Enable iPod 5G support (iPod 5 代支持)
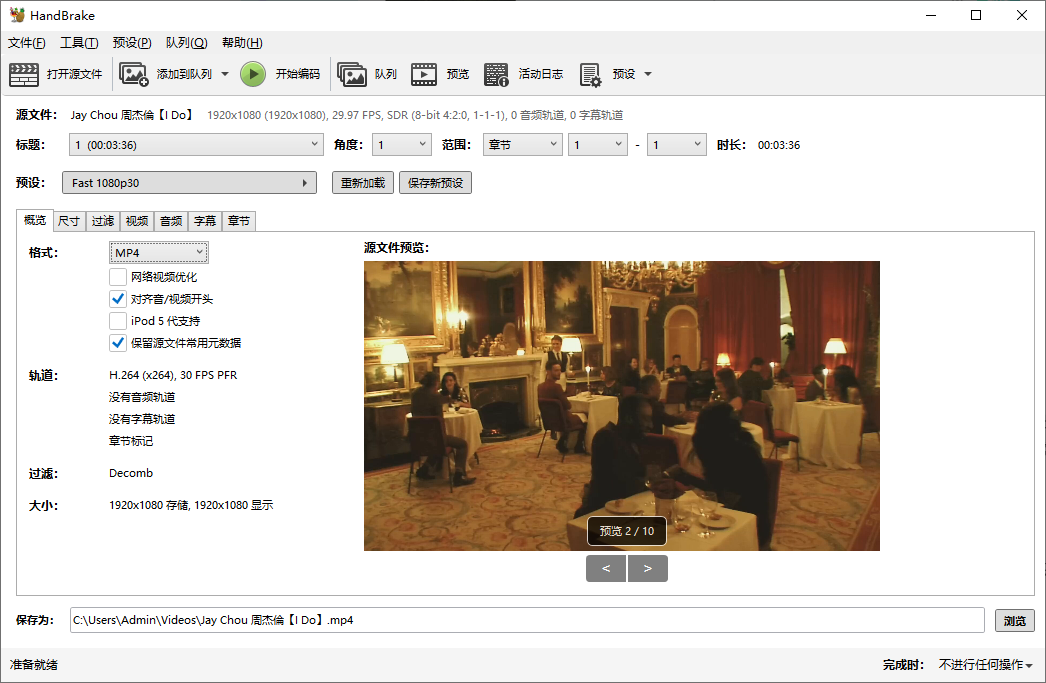This screenshot has width=1046, height=683. [118, 321]
